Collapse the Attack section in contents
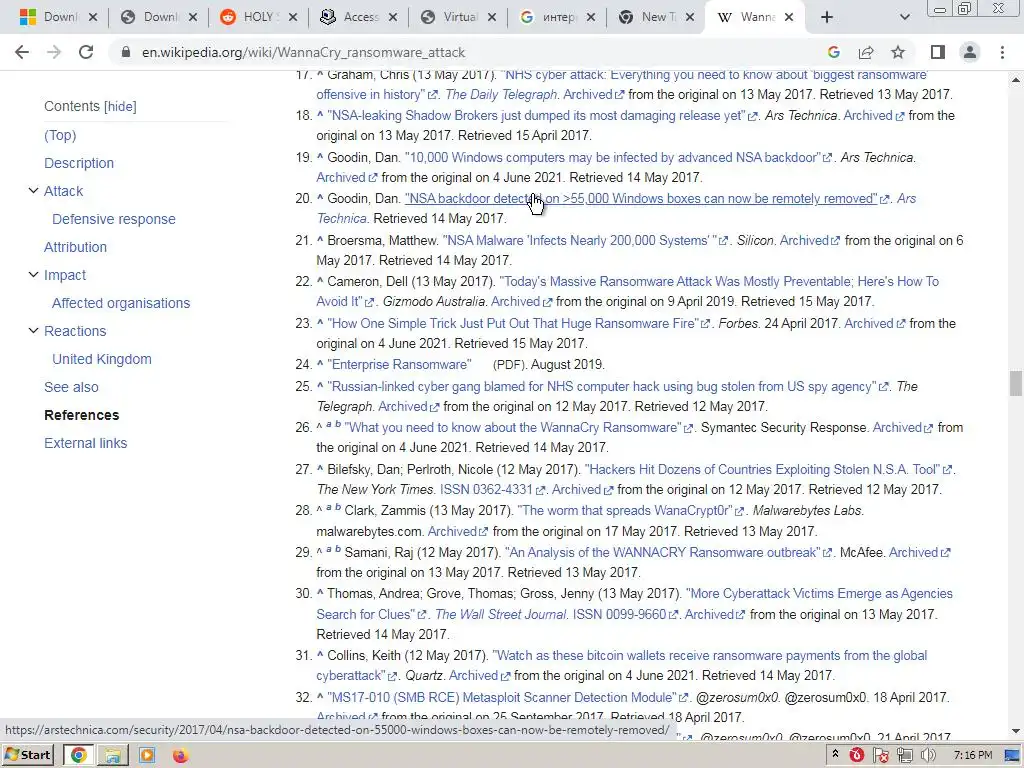 point(33,191)
